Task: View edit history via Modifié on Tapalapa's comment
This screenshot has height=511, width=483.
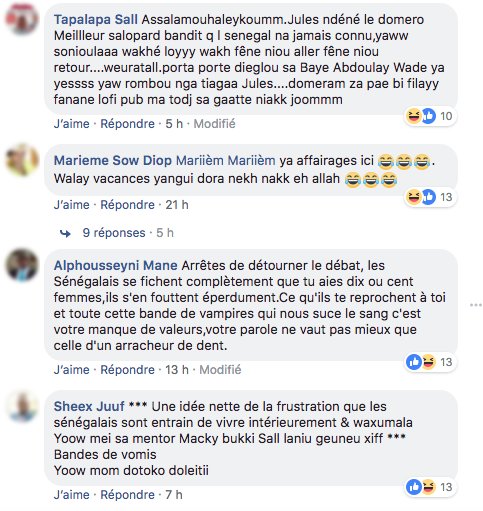Action: tap(215, 124)
